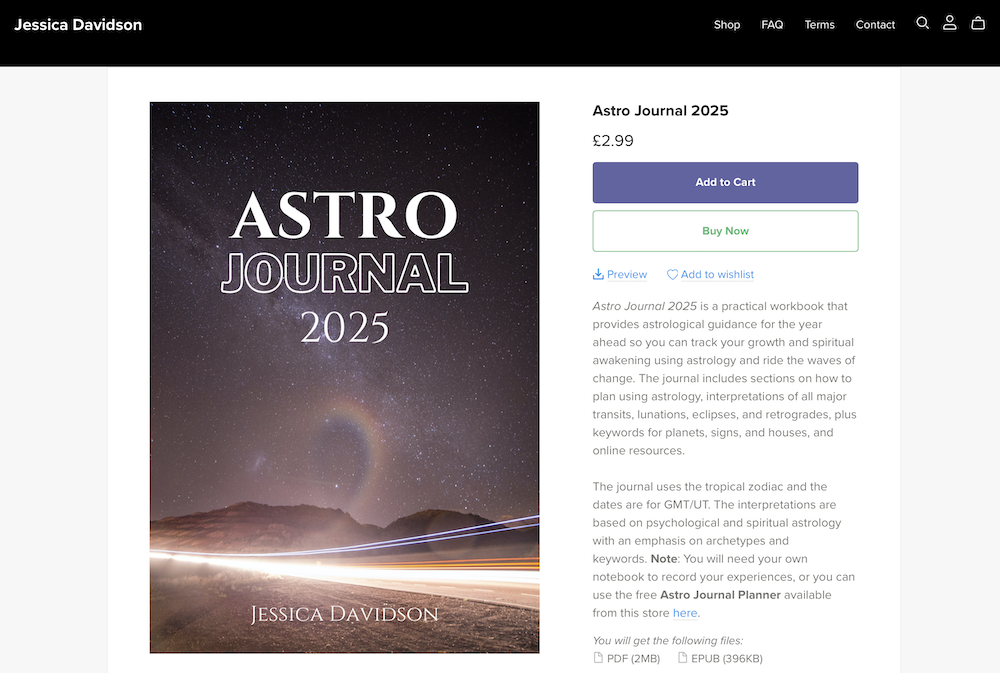Click the Buy Now button
The image size is (1000, 673).
[x=725, y=230]
